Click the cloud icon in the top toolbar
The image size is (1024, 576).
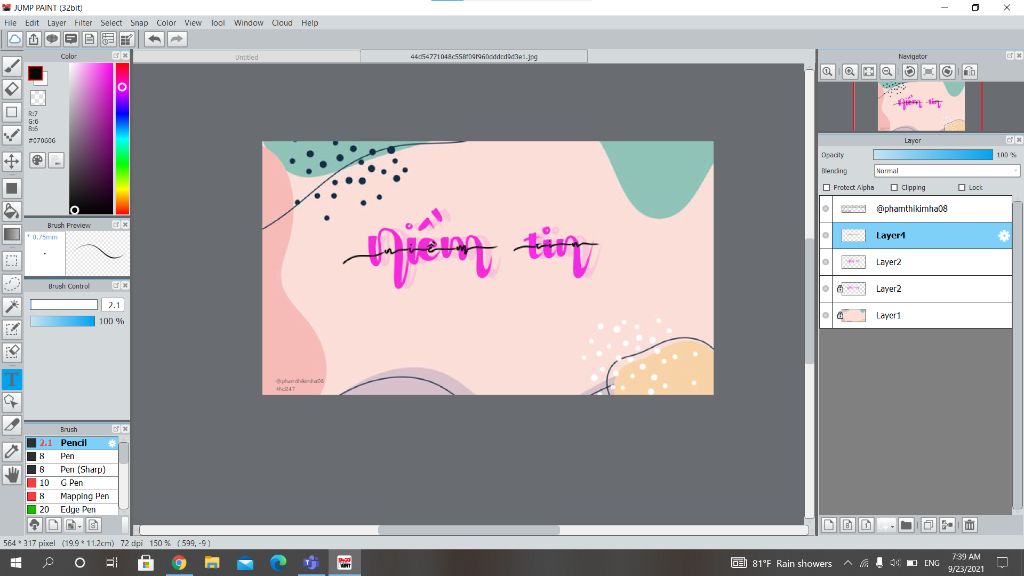coord(14,39)
